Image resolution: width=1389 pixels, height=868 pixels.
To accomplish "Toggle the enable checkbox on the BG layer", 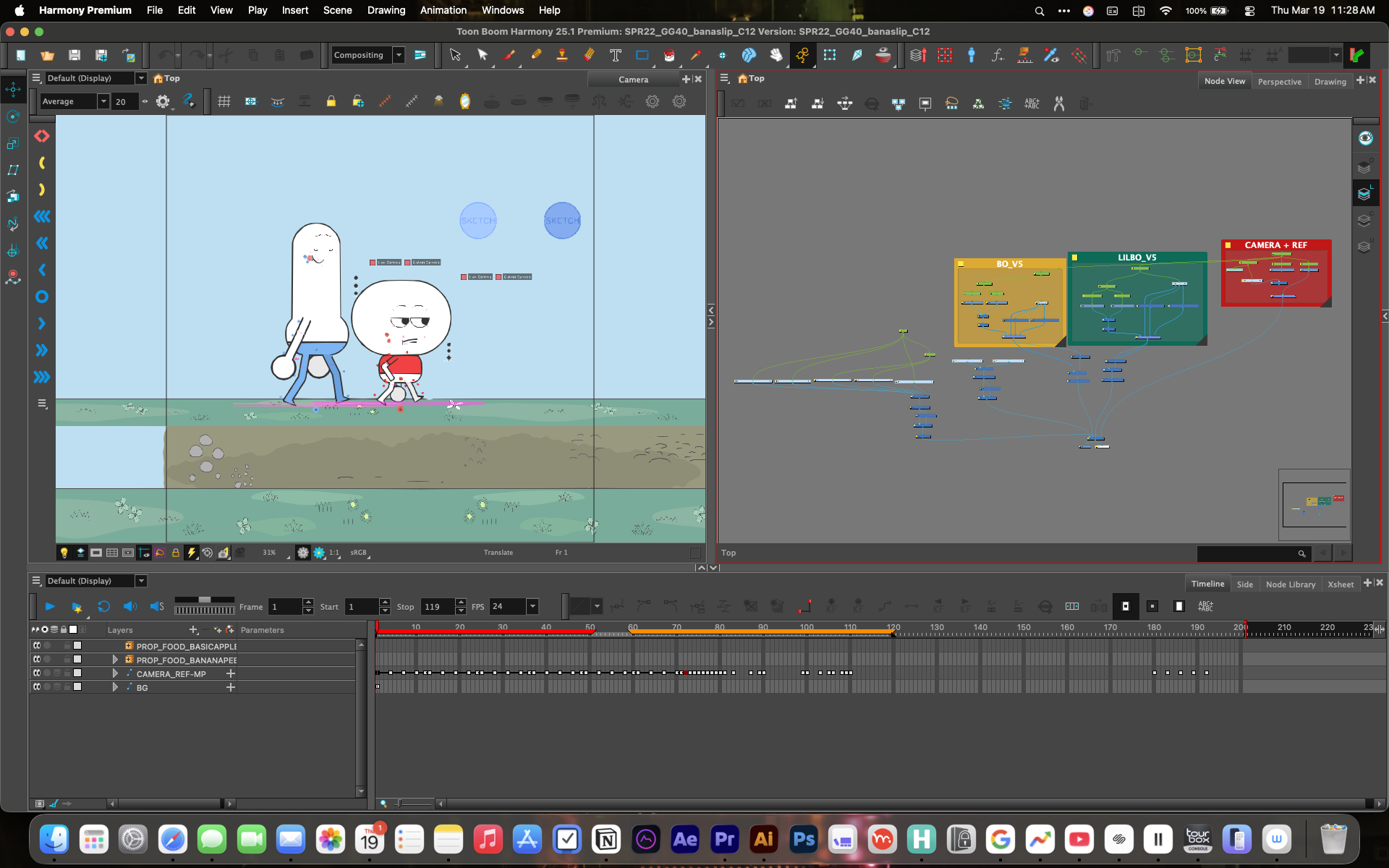I will tap(77, 687).
